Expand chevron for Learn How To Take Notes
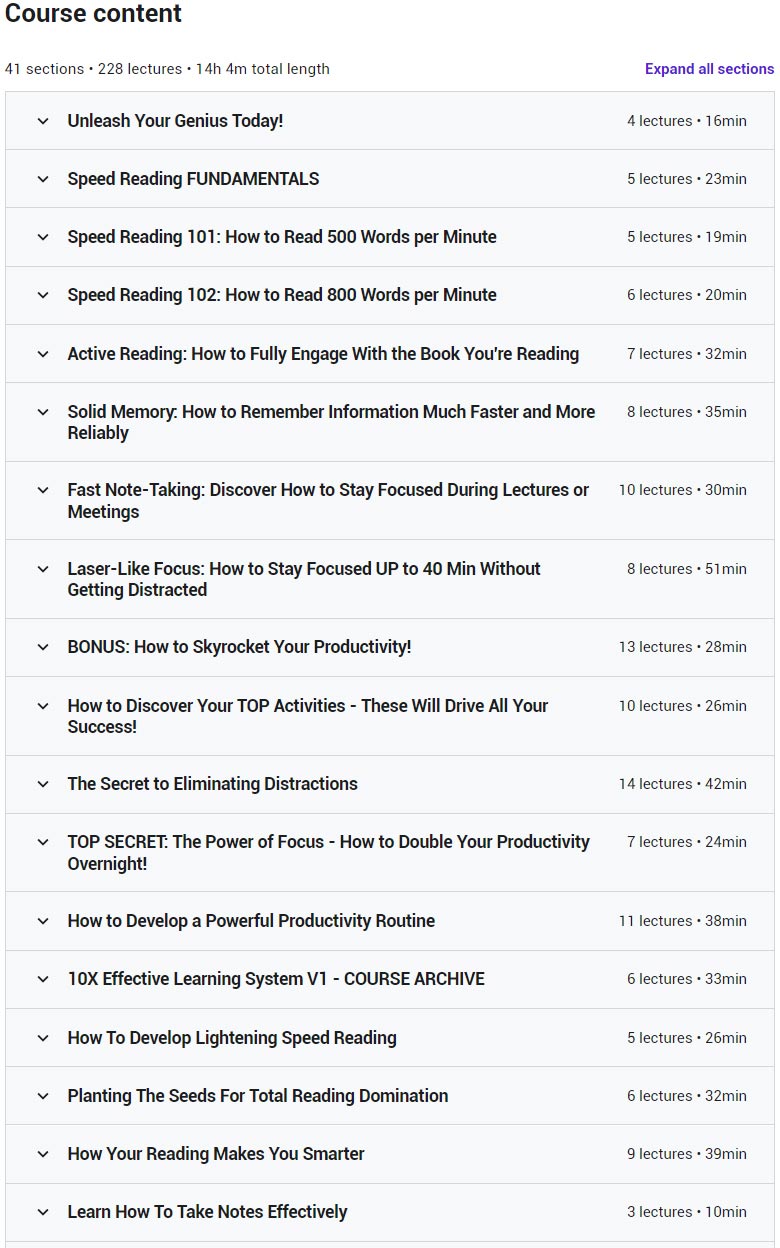780x1248 pixels. click(x=43, y=1212)
